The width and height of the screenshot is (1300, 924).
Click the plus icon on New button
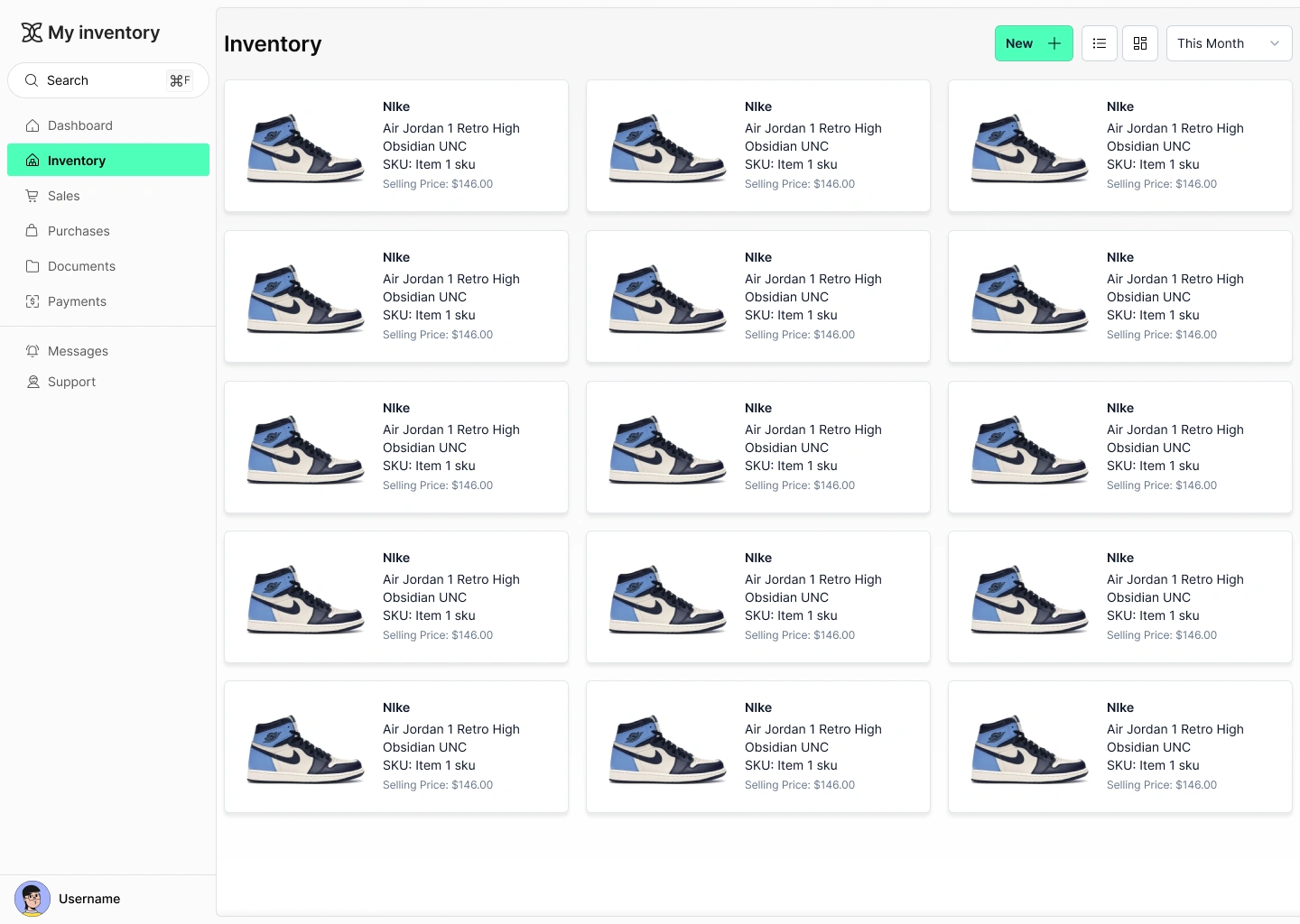click(1054, 43)
